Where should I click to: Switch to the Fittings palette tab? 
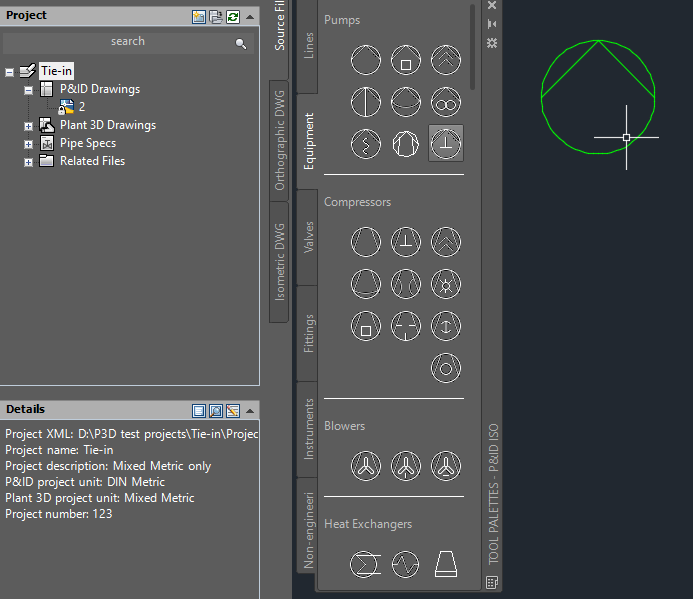pos(308,333)
